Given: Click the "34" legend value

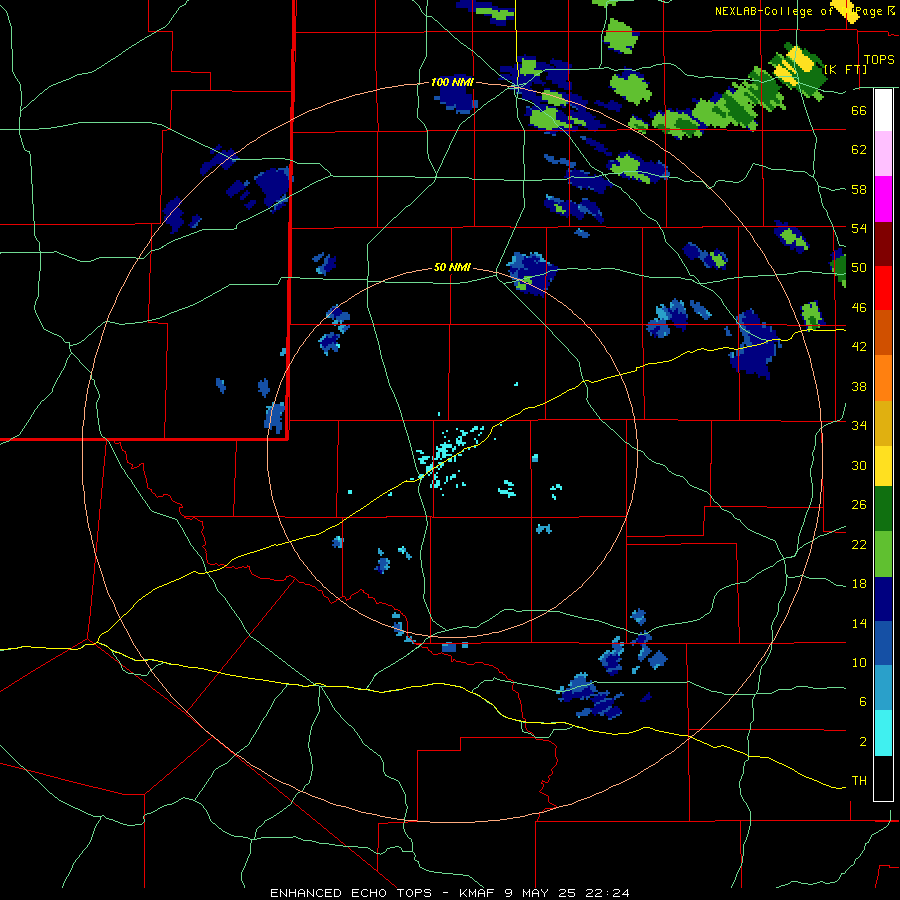Looking at the screenshot, I should 859,426.
